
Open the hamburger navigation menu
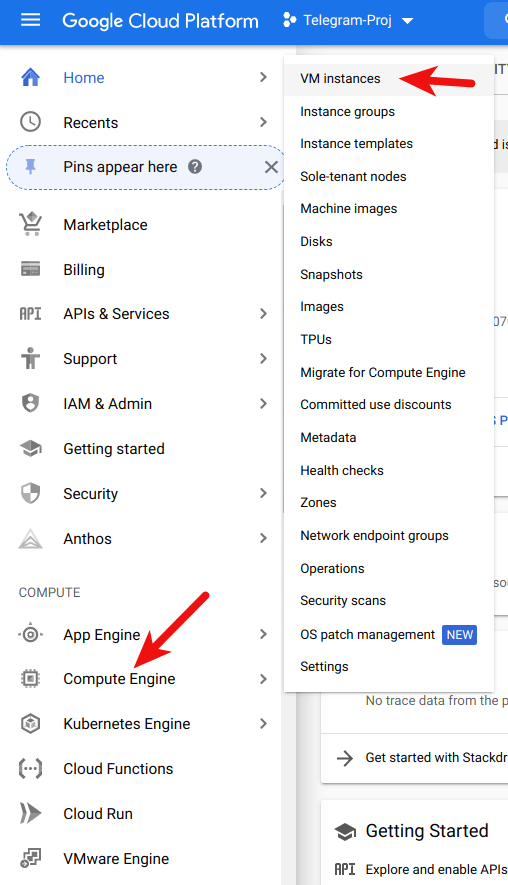click(30, 20)
